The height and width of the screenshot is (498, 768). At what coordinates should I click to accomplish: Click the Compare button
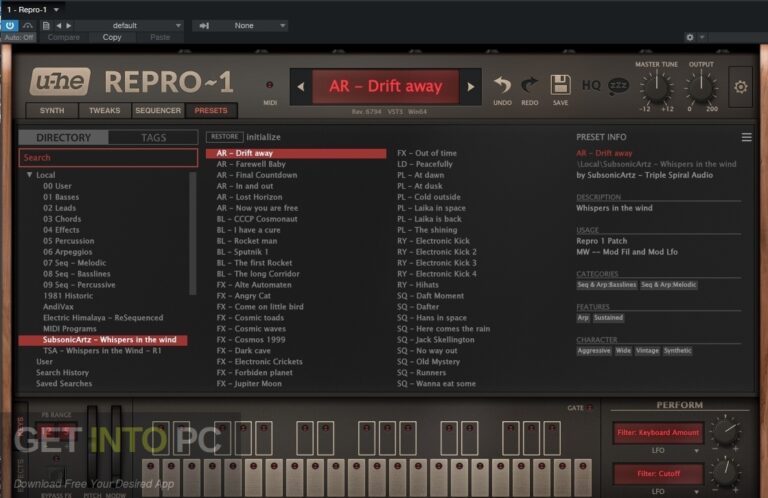pyautogui.click(x=63, y=37)
